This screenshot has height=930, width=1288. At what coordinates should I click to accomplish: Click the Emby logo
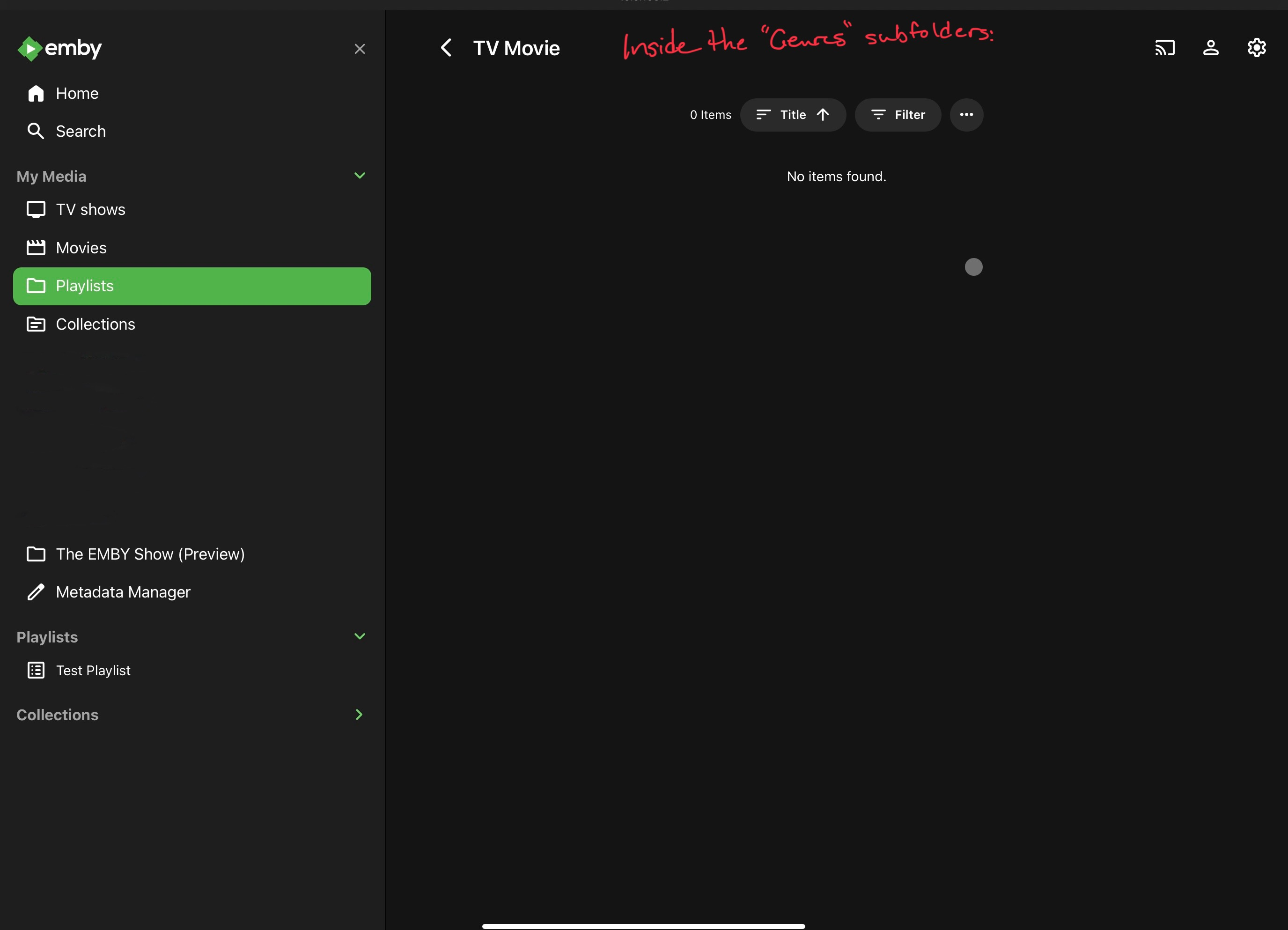59,48
